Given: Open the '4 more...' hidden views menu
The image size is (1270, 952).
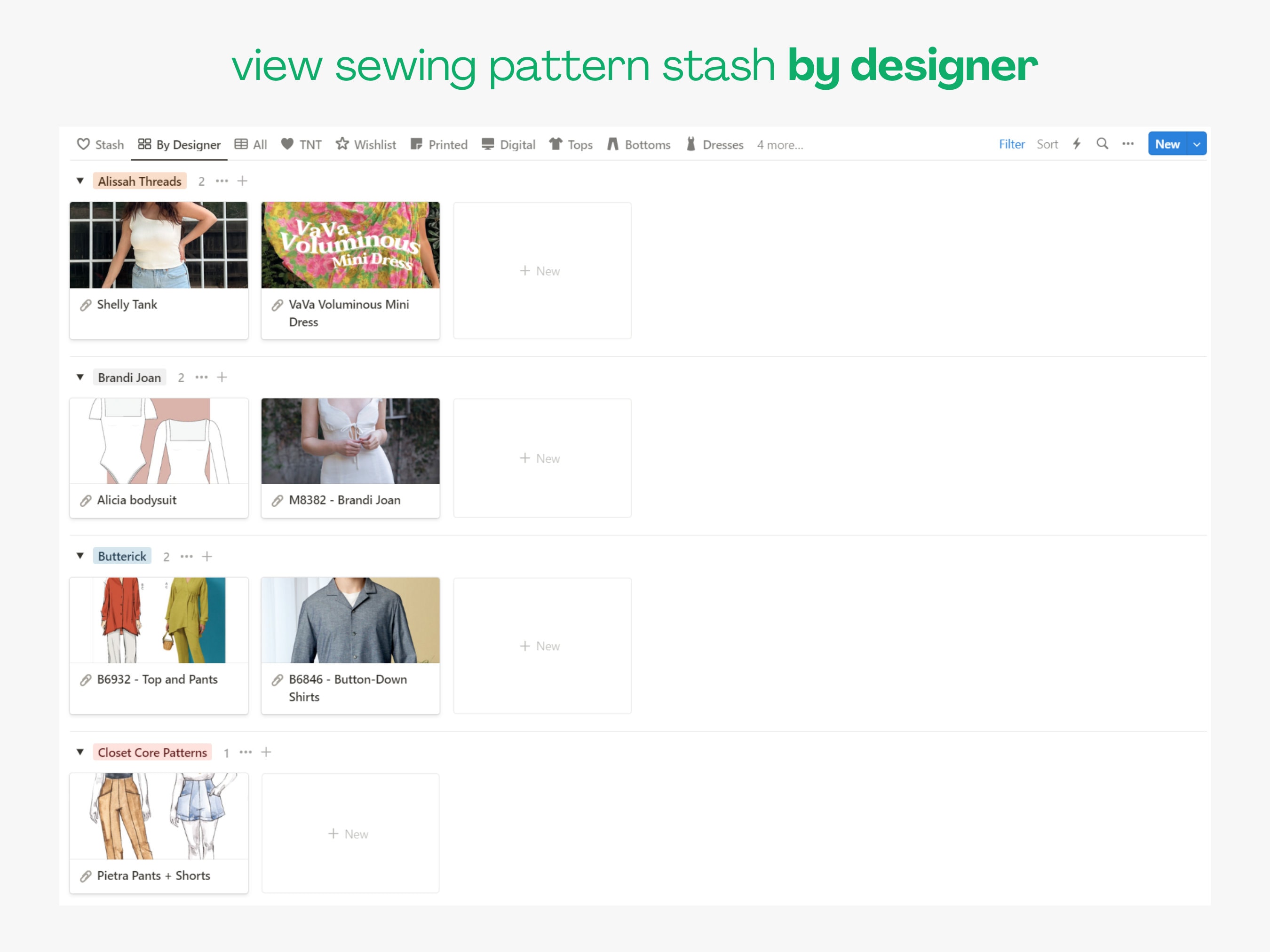Looking at the screenshot, I should (x=779, y=145).
